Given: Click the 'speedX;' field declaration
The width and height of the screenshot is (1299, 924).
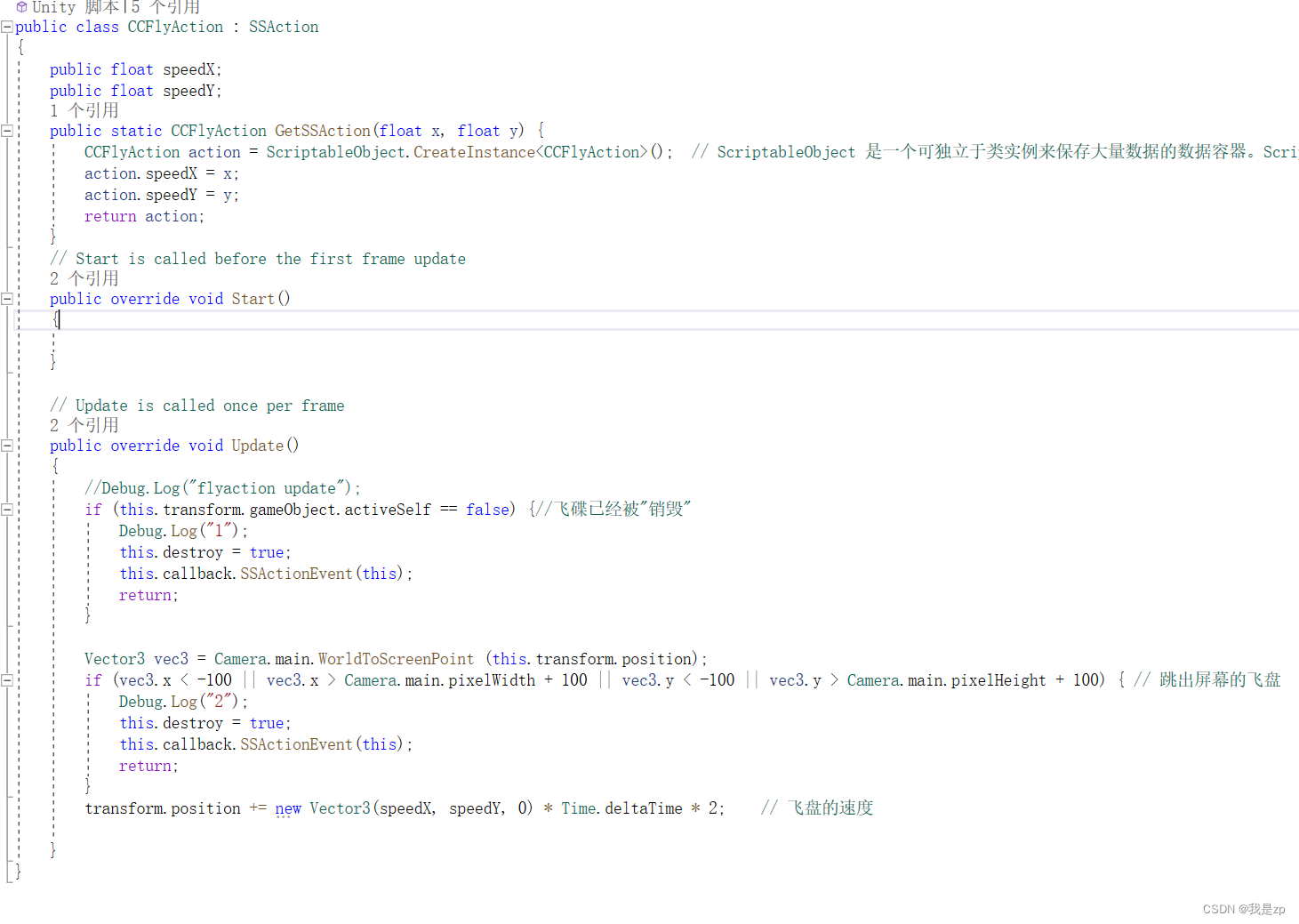Looking at the screenshot, I should pyautogui.click(x=192, y=69).
